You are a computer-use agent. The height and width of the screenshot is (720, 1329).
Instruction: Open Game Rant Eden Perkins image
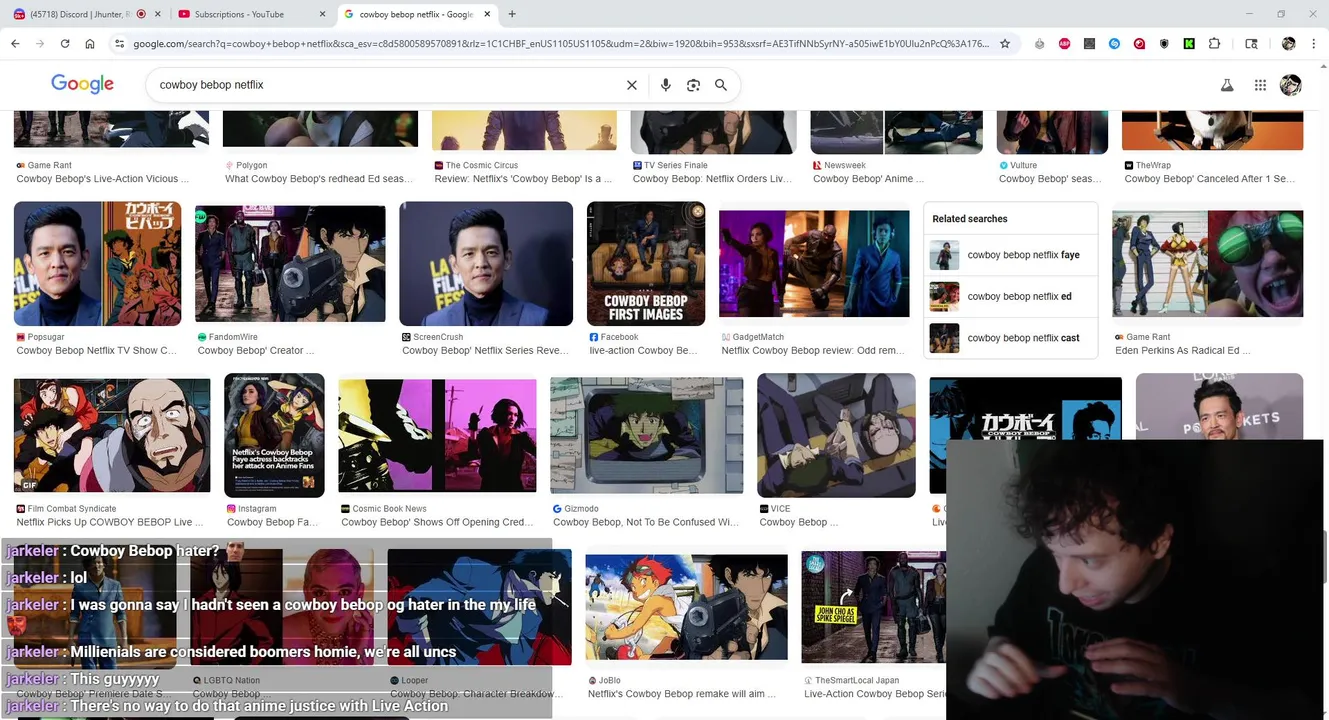pyautogui.click(x=1208, y=264)
